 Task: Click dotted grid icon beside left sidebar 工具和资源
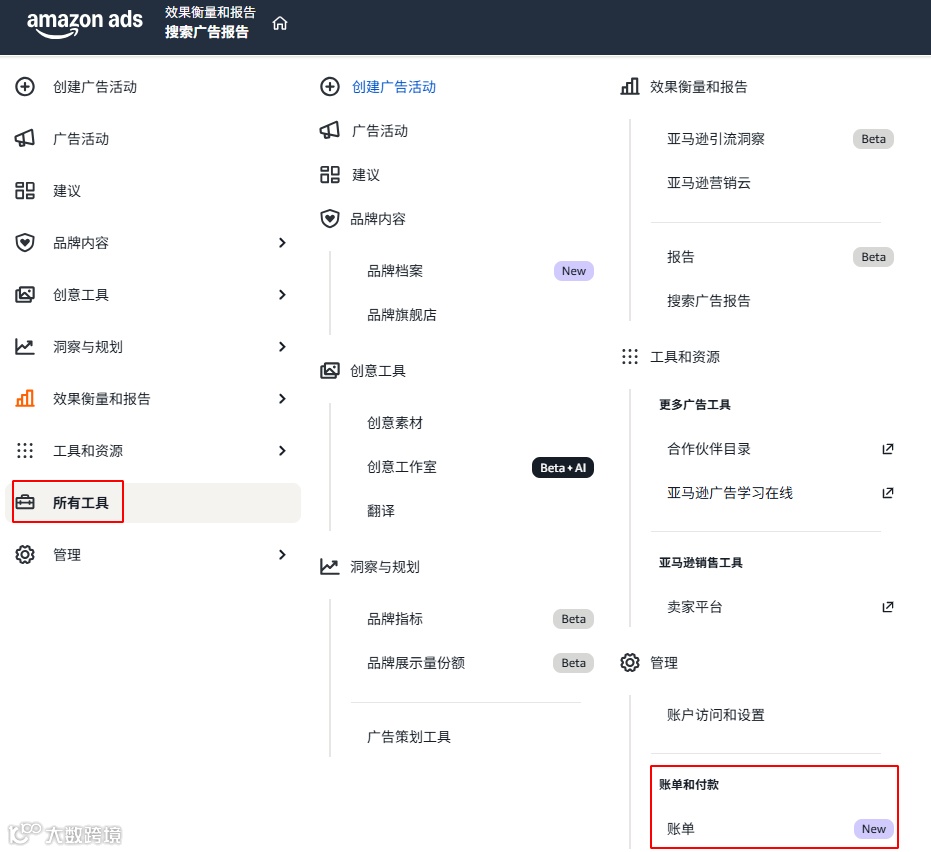coord(25,450)
